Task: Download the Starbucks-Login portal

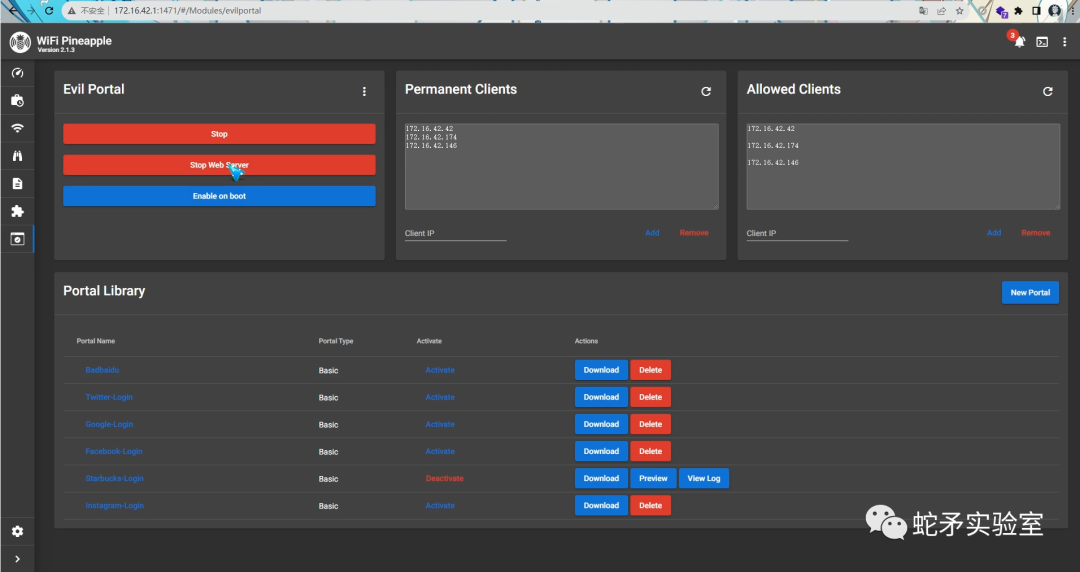Action: click(x=601, y=478)
